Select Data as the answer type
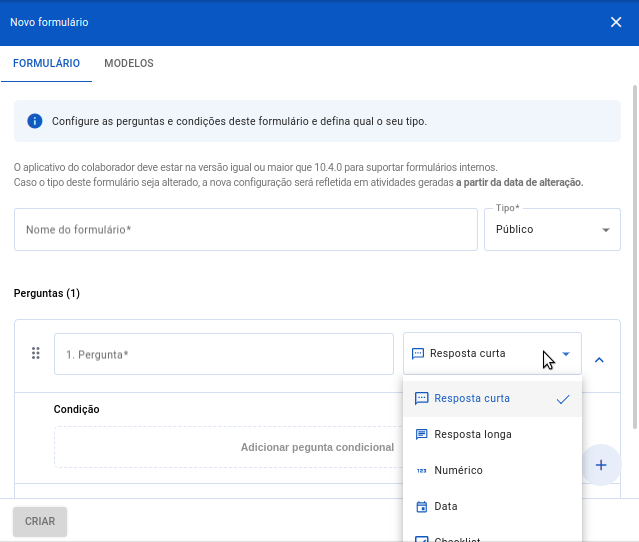This screenshot has width=639, height=542. tap(446, 507)
